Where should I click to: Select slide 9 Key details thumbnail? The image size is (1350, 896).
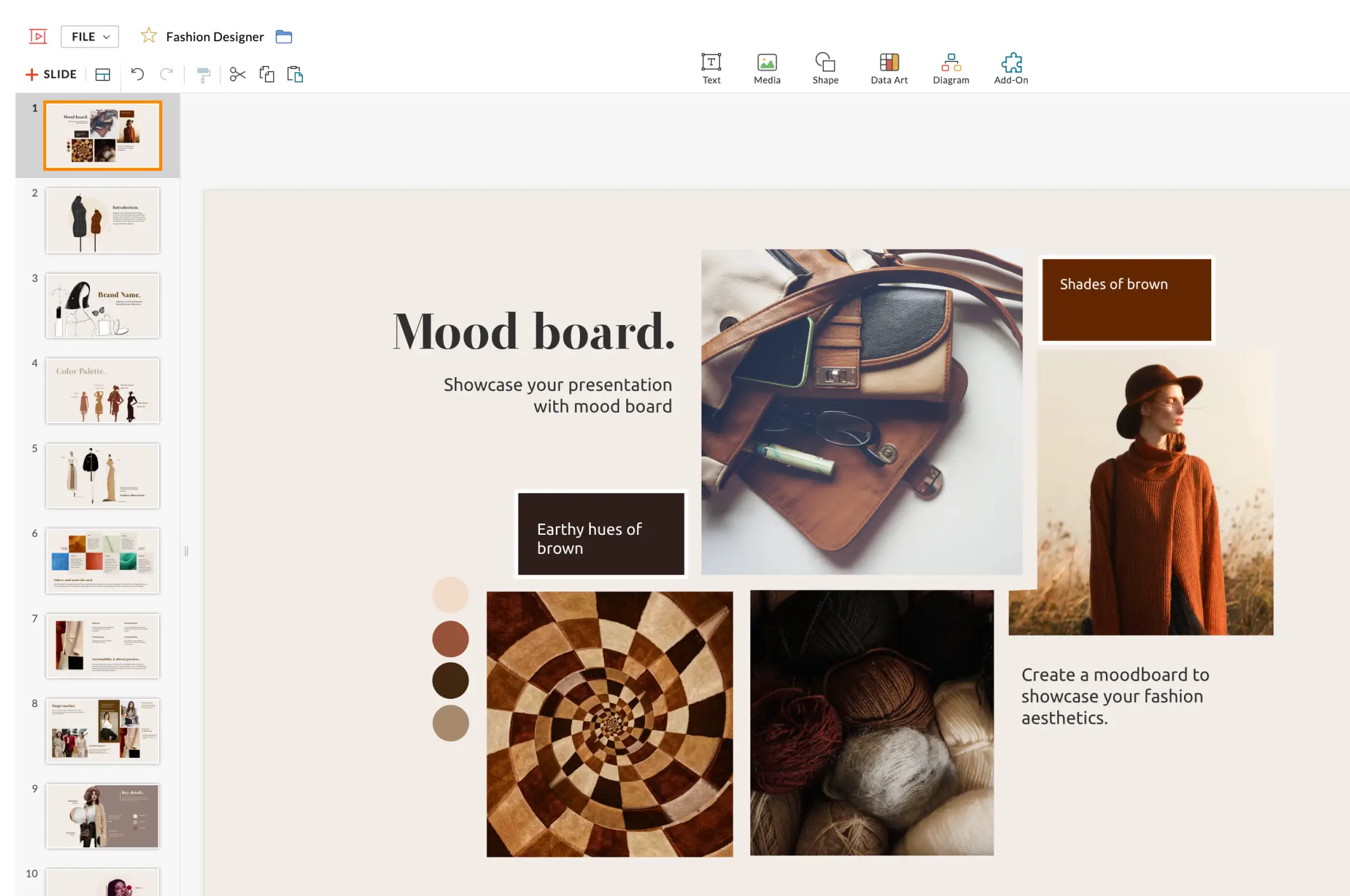pos(103,816)
